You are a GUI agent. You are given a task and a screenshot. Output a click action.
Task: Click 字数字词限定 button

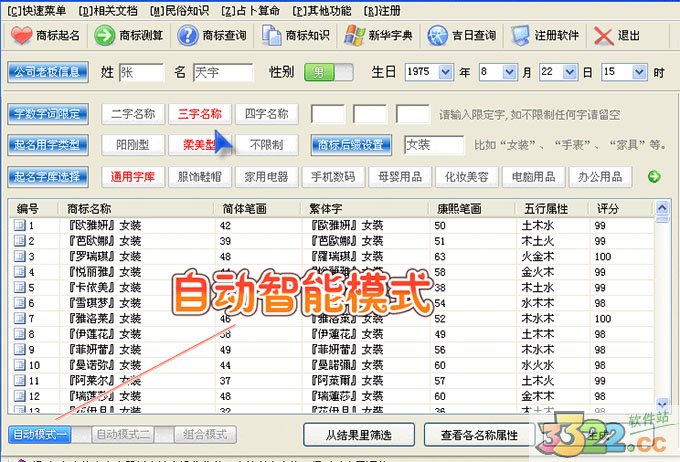(48, 114)
